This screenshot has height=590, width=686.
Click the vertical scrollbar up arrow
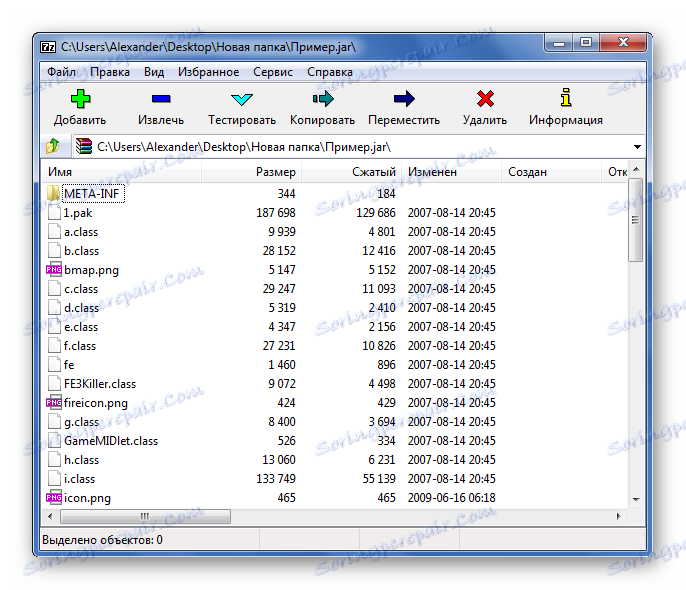pos(636,169)
